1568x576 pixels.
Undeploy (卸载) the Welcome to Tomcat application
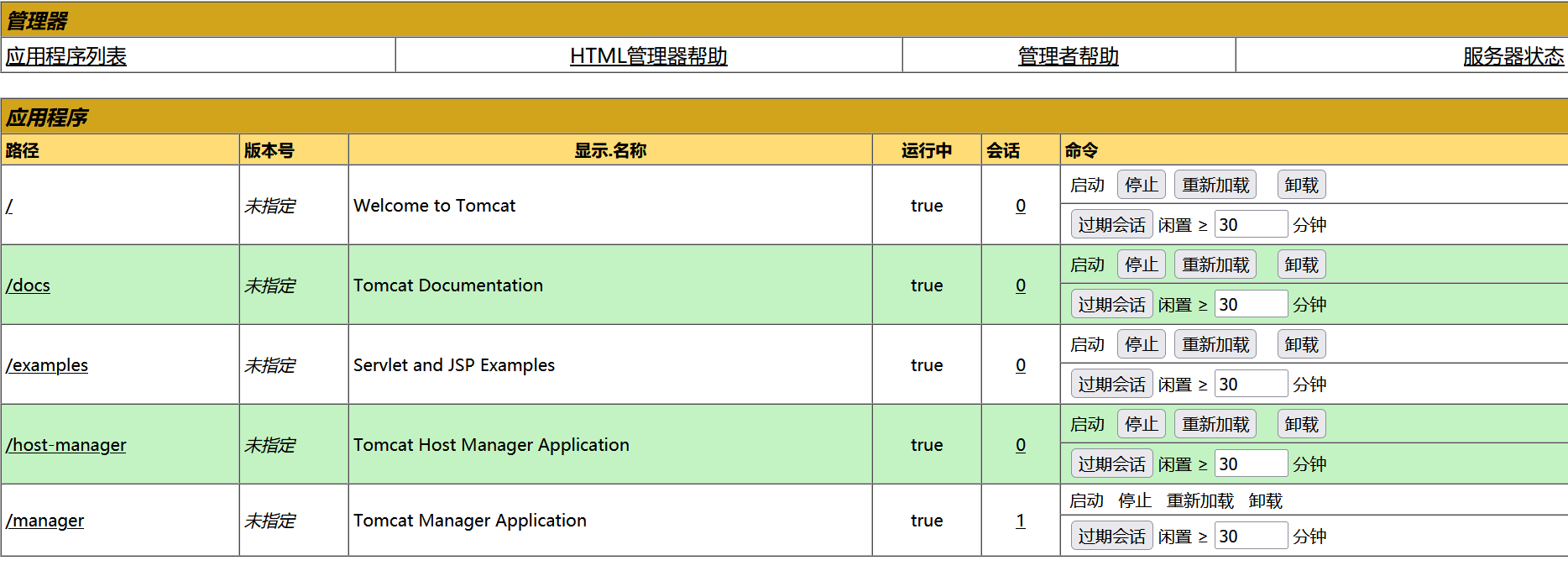tap(1302, 185)
